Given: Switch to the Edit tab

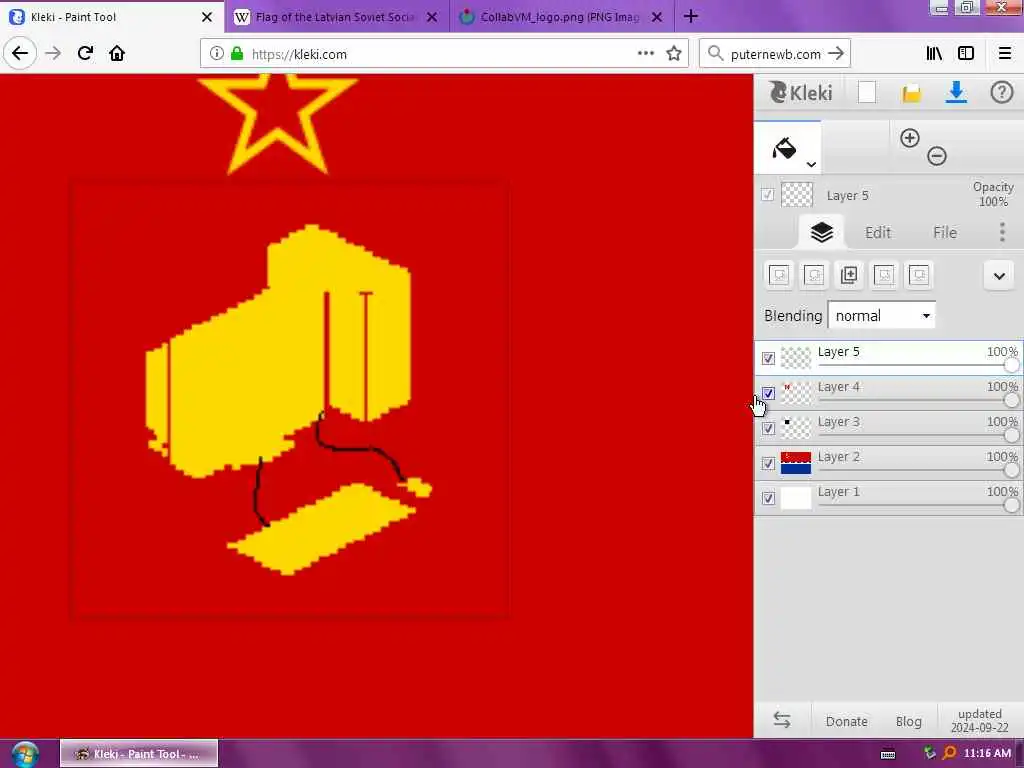Looking at the screenshot, I should click(878, 232).
